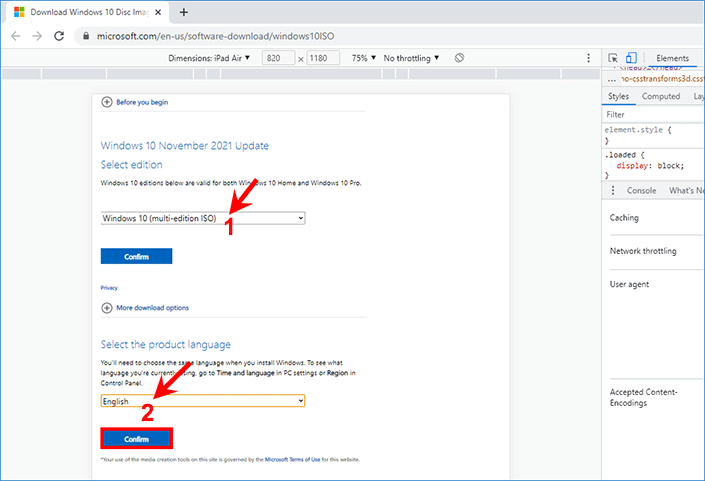
Task: Click the Select the product language heading
Action: coord(165,345)
